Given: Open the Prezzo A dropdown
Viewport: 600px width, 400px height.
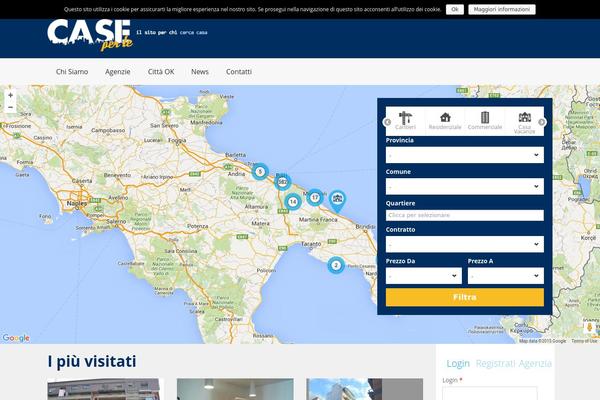Looking at the screenshot, I should [505, 276].
